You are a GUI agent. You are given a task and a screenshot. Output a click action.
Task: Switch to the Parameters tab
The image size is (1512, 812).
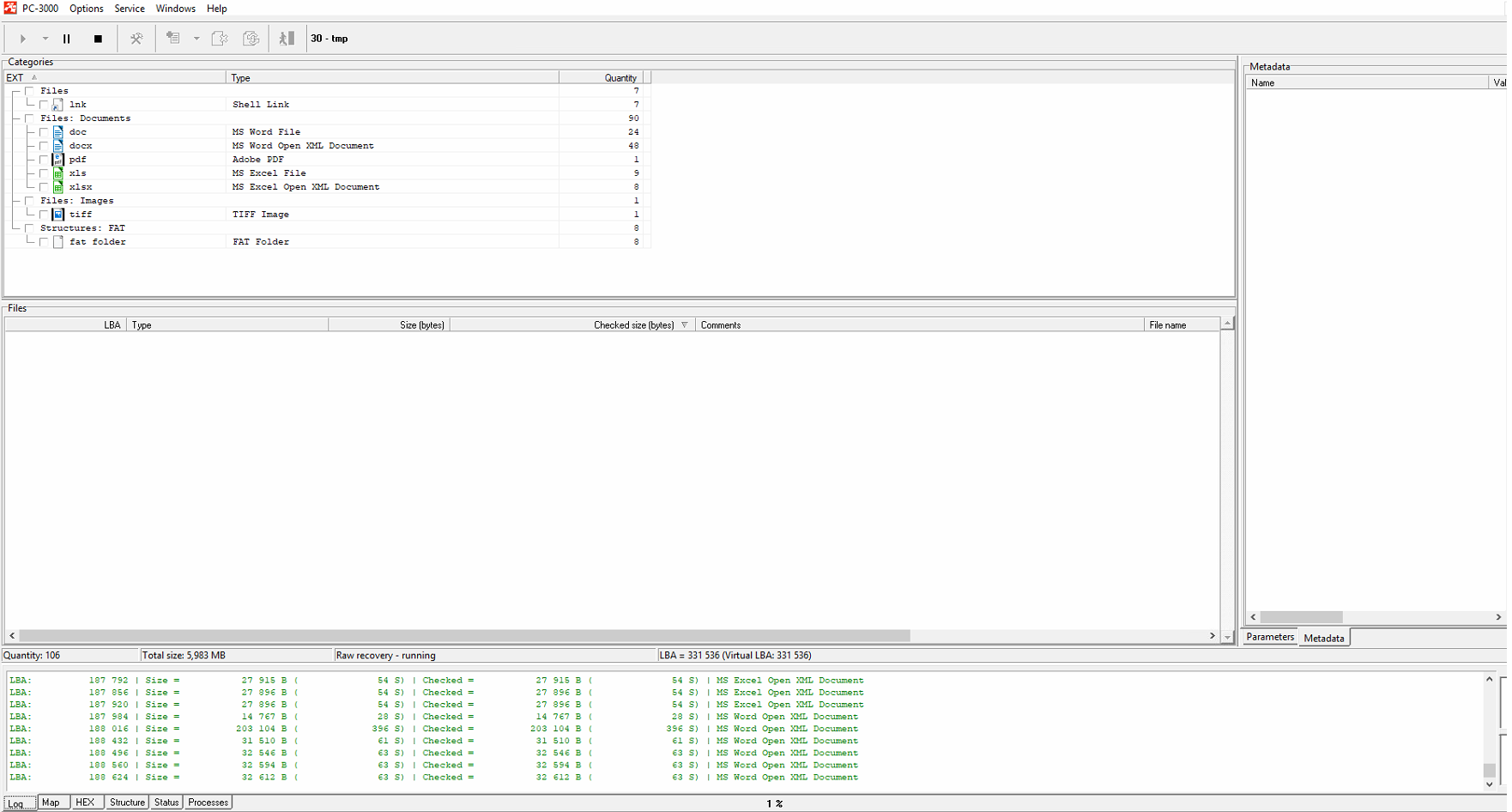tap(1269, 637)
